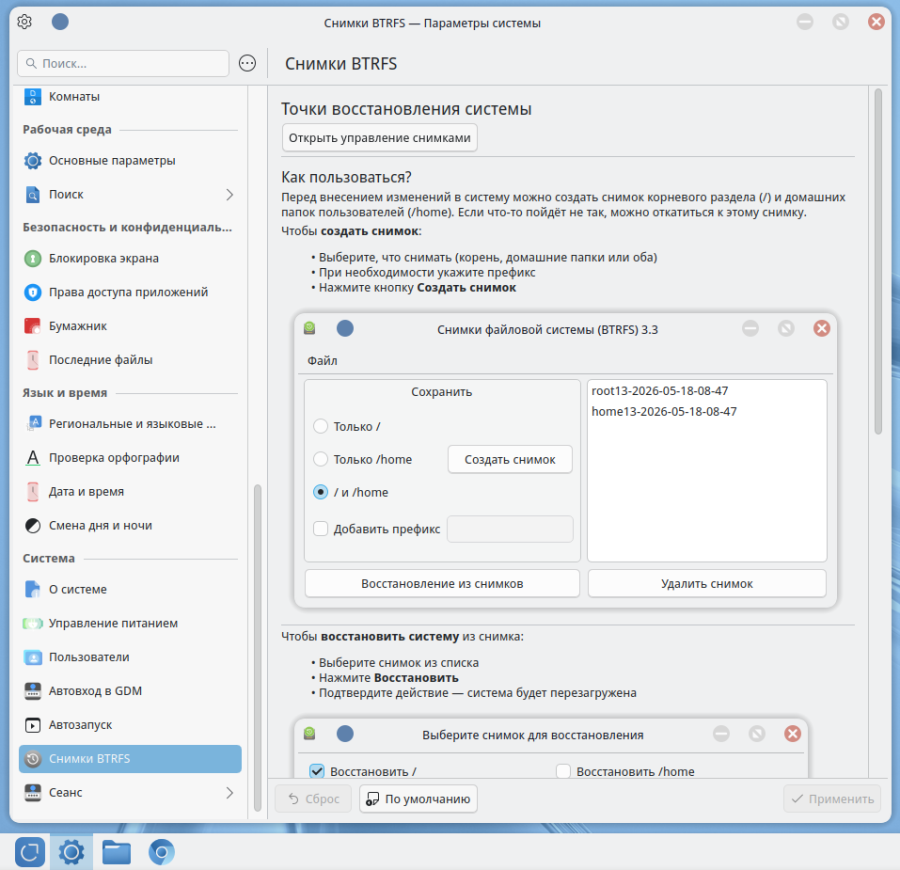Click the System Settings gear in taskbar
This screenshot has width=900, height=870.
click(x=71, y=852)
